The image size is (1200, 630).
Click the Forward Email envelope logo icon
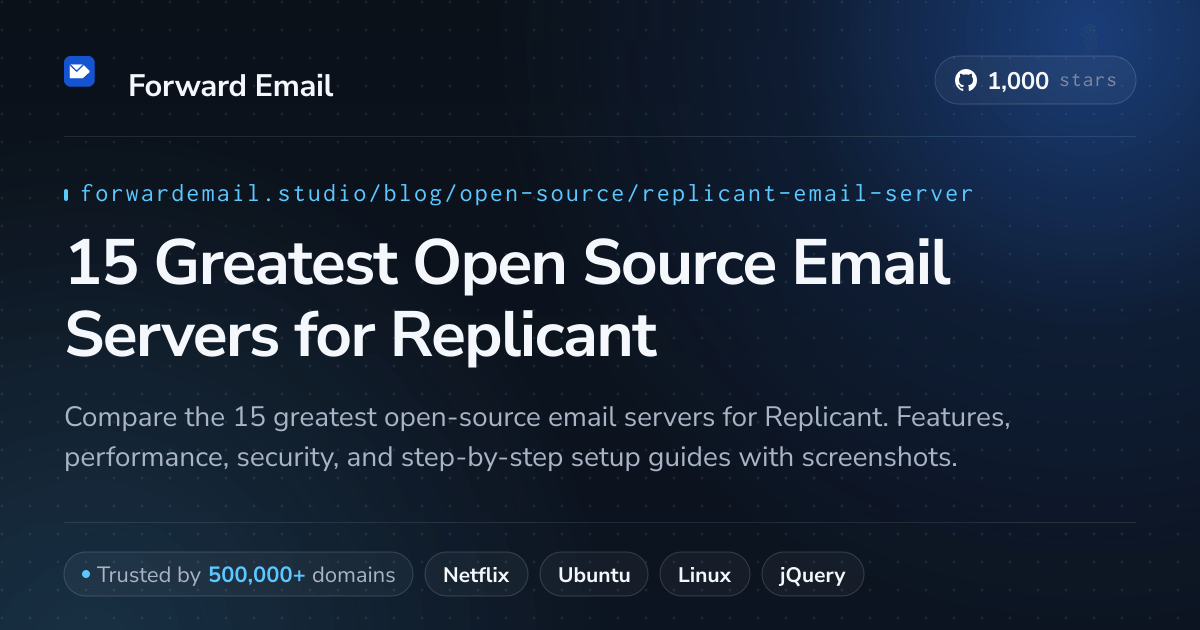[79, 71]
